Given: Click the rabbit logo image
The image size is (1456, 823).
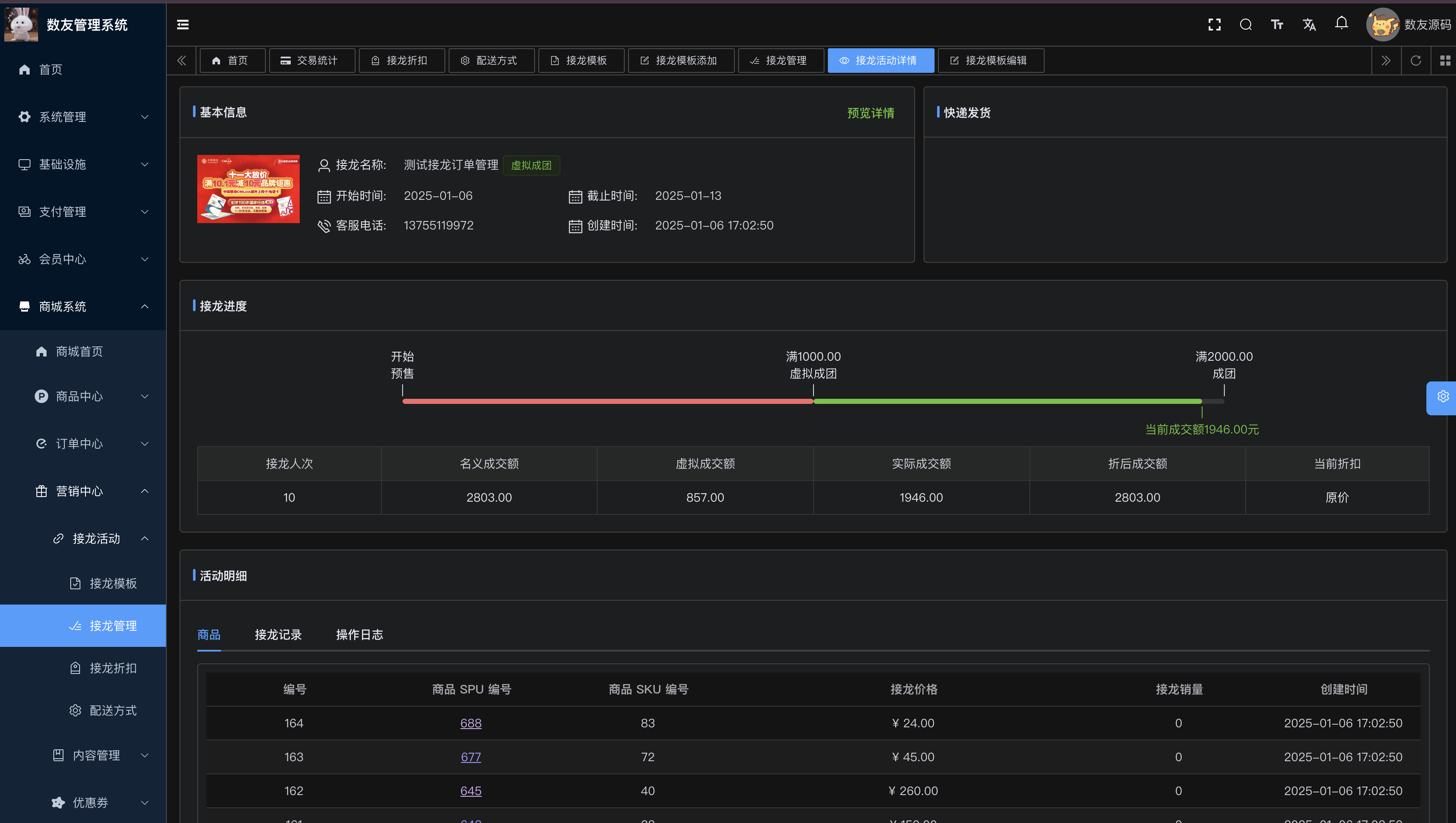Looking at the screenshot, I should point(21,24).
